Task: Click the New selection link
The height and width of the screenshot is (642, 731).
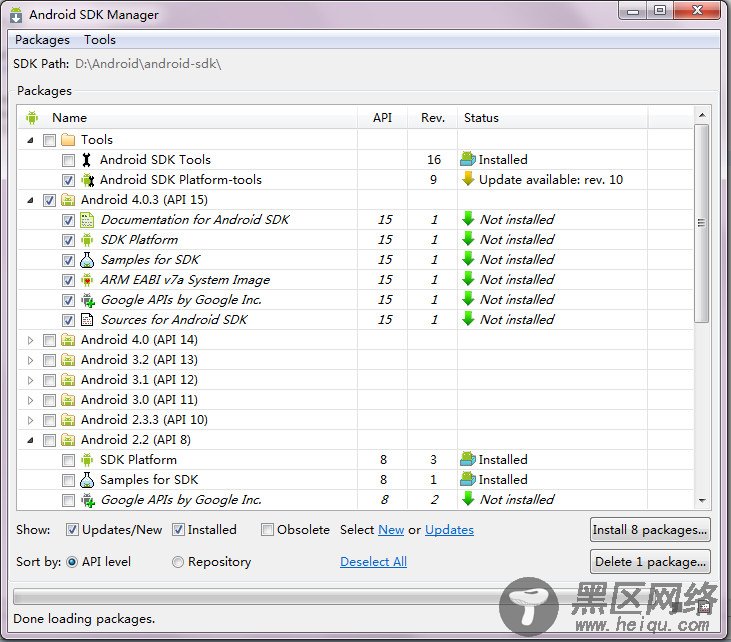Action: coord(391,530)
